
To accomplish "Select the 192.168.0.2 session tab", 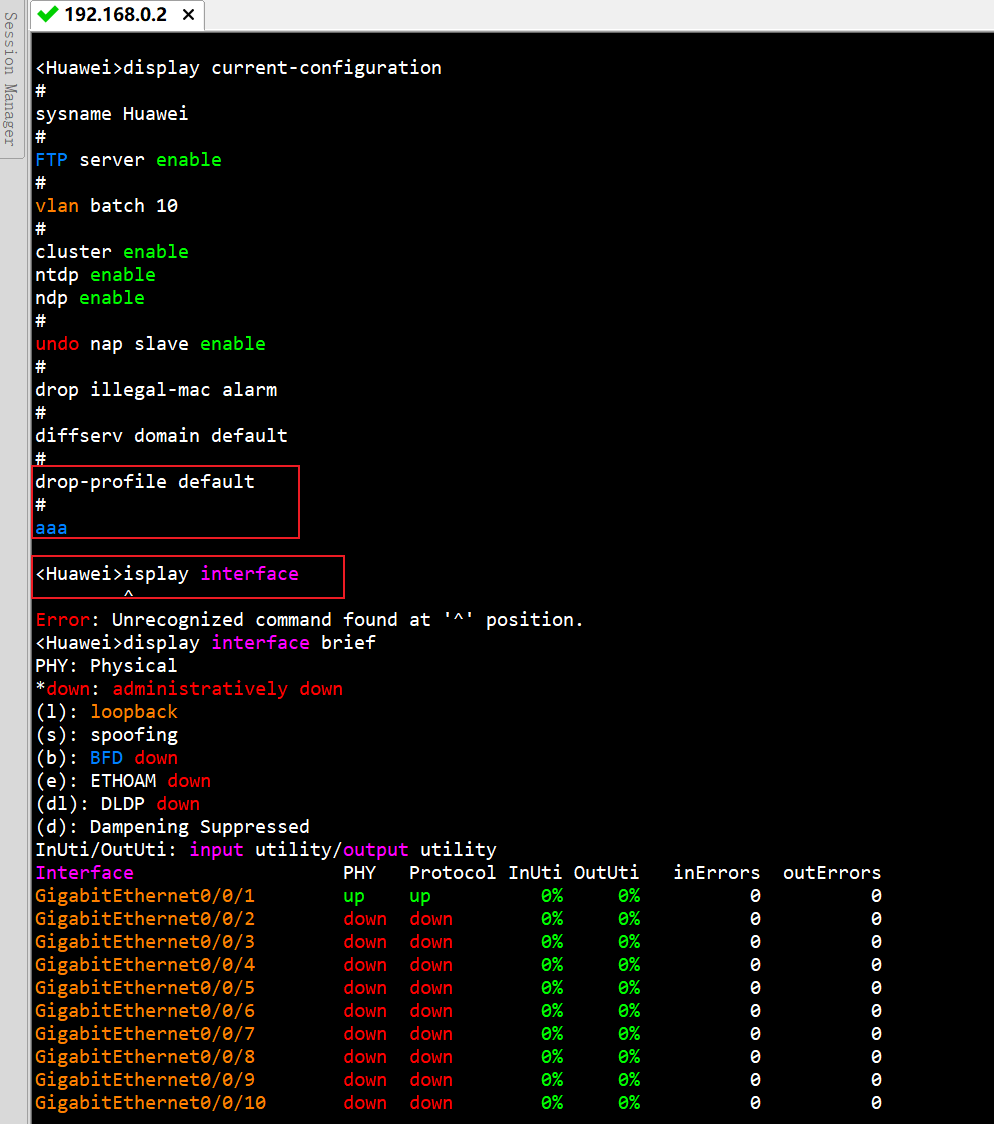I will pyautogui.click(x=117, y=15).
